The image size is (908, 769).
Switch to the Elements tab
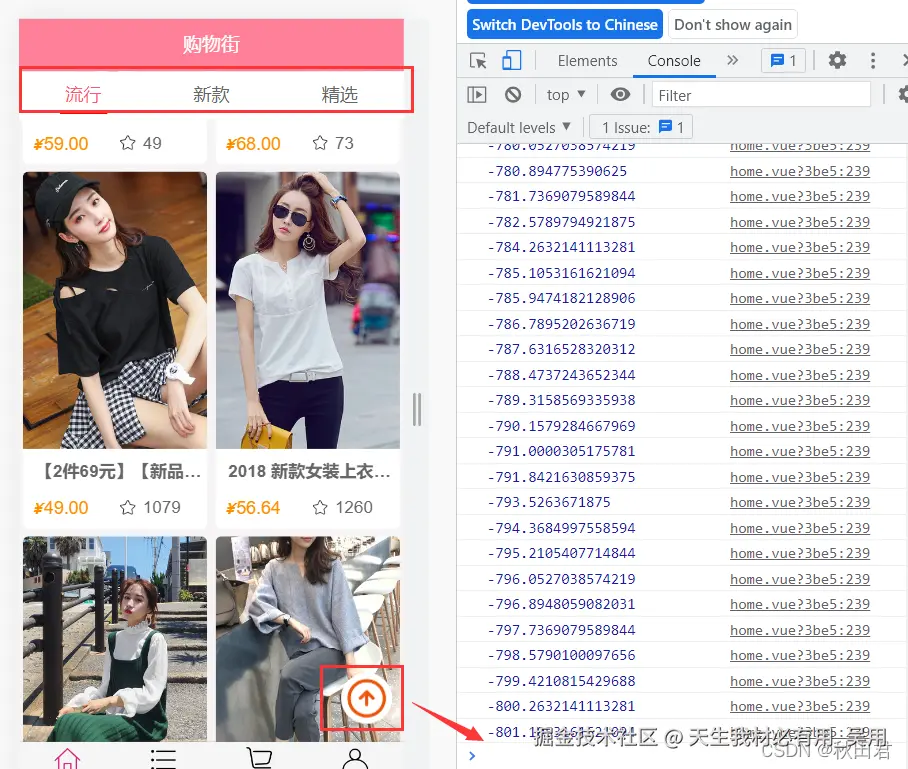point(587,61)
